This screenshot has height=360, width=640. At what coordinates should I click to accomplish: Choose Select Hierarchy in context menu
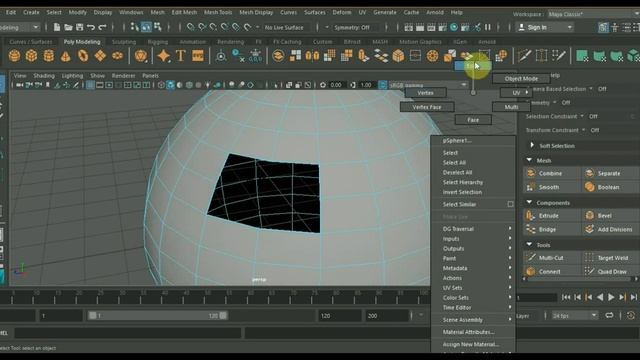tap(463, 182)
